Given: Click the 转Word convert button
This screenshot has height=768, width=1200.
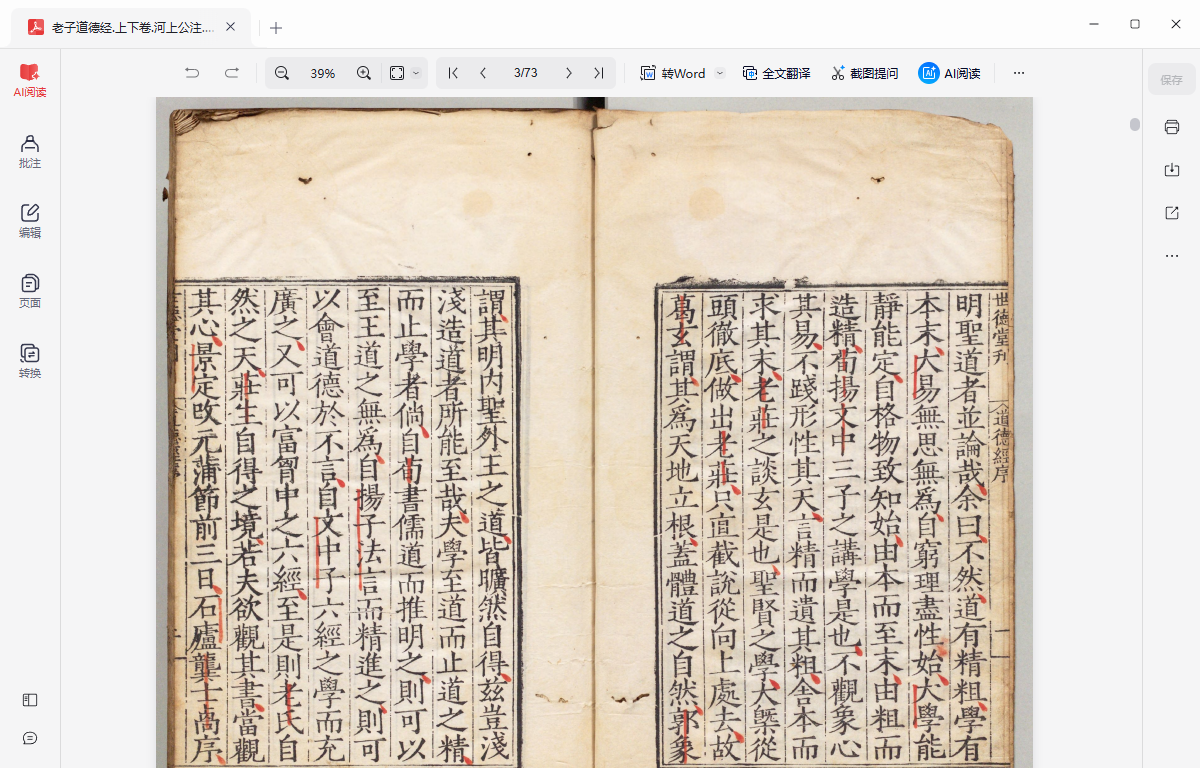Looking at the screenshot, I should (673, 73).
